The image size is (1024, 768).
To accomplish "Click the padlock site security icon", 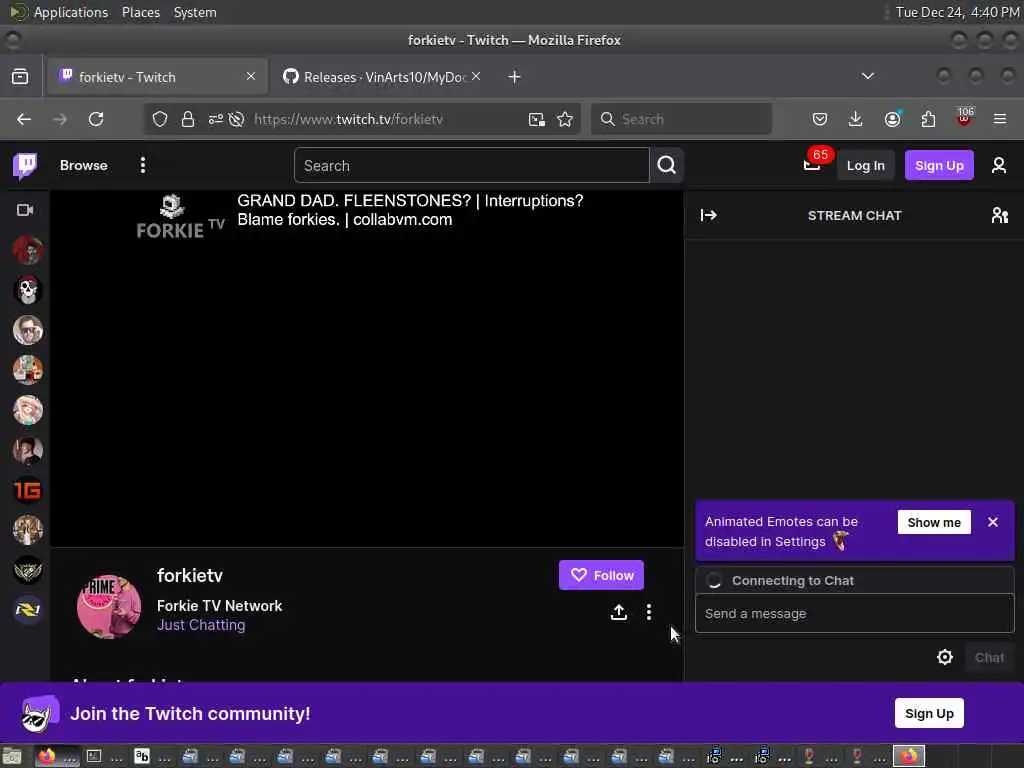I will pos(188,119).
